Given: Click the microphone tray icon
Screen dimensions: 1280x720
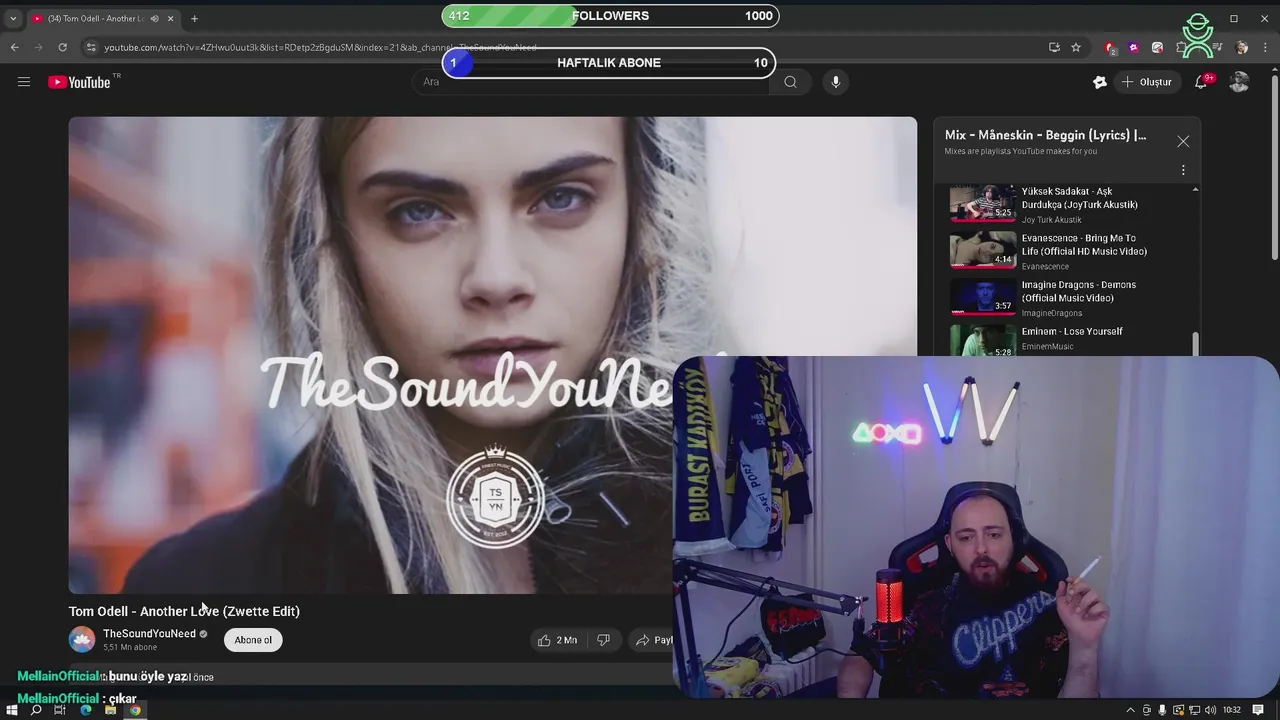Looking at the screenshot, I should click(x=1163, y=710).
